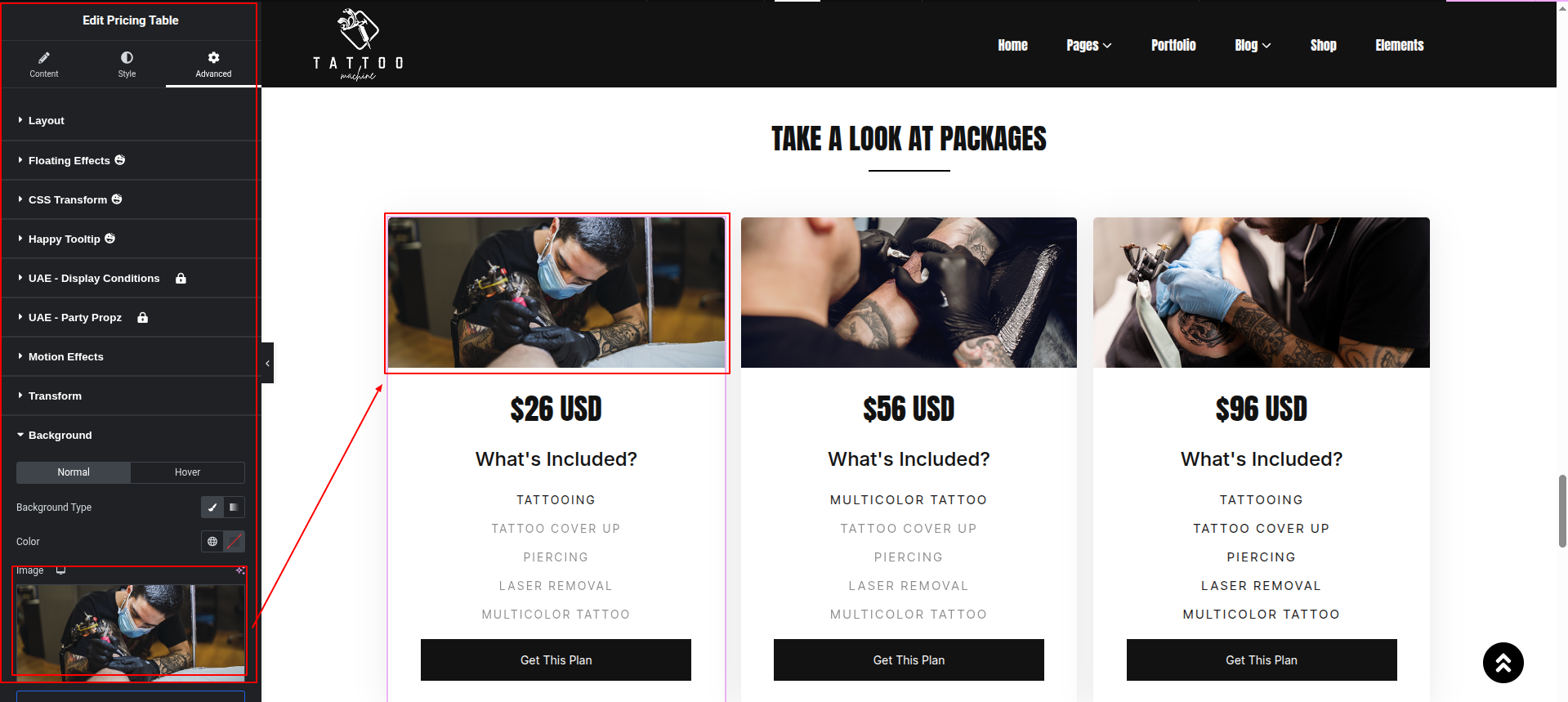The width and height of the screenshot is (1568, 702).
Task: Open the Content tab
Action: click(44, 65)
